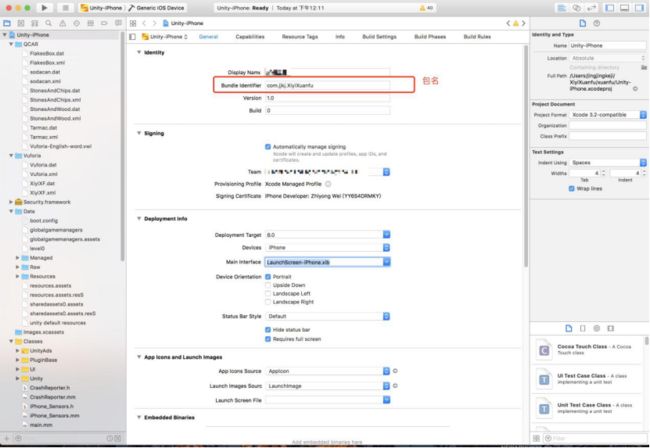Switch to the Build Settings tab
650x448 pixels.
[x=379, y=36]
